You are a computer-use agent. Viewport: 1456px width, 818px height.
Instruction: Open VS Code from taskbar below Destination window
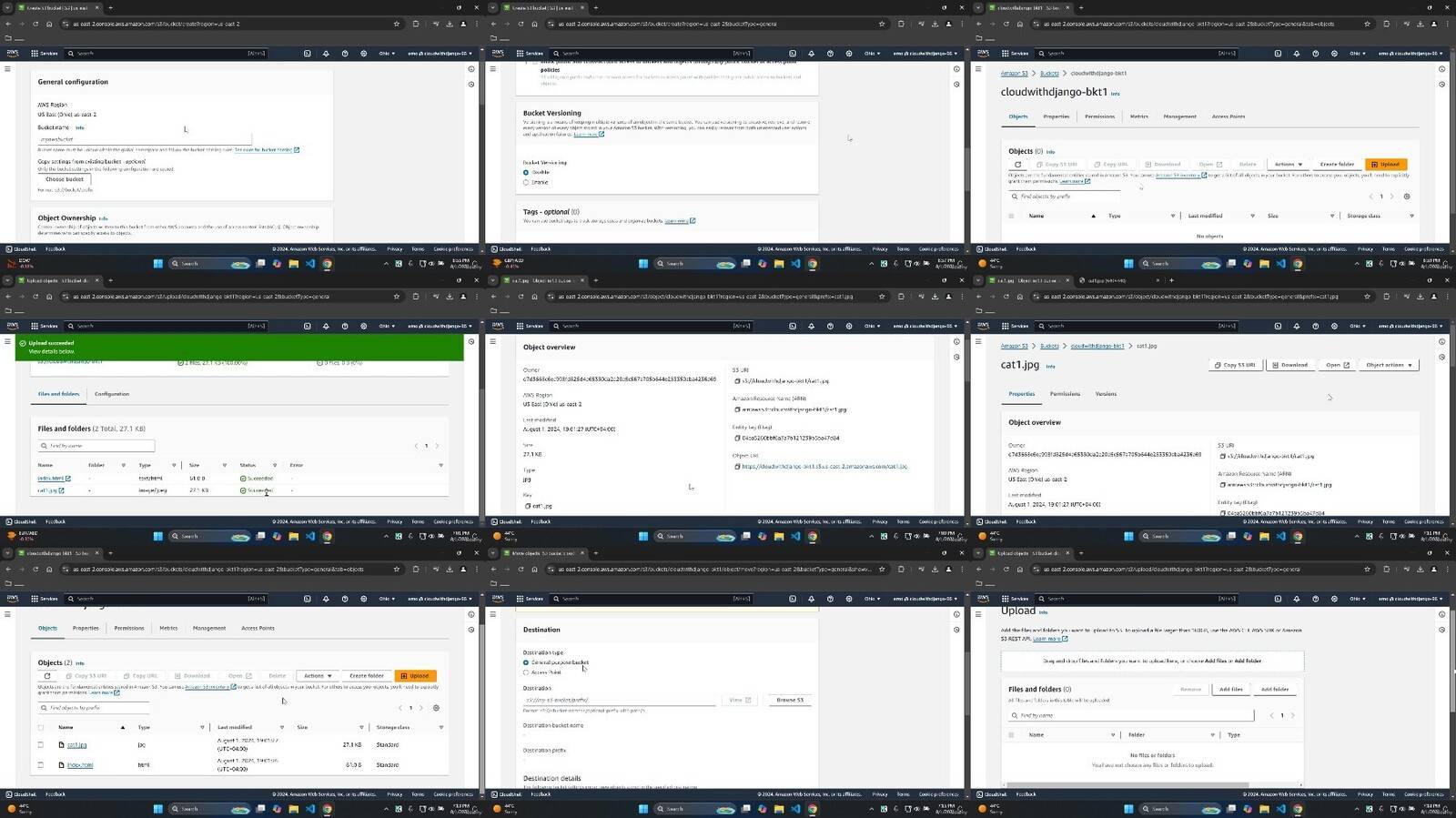point(795,809)
